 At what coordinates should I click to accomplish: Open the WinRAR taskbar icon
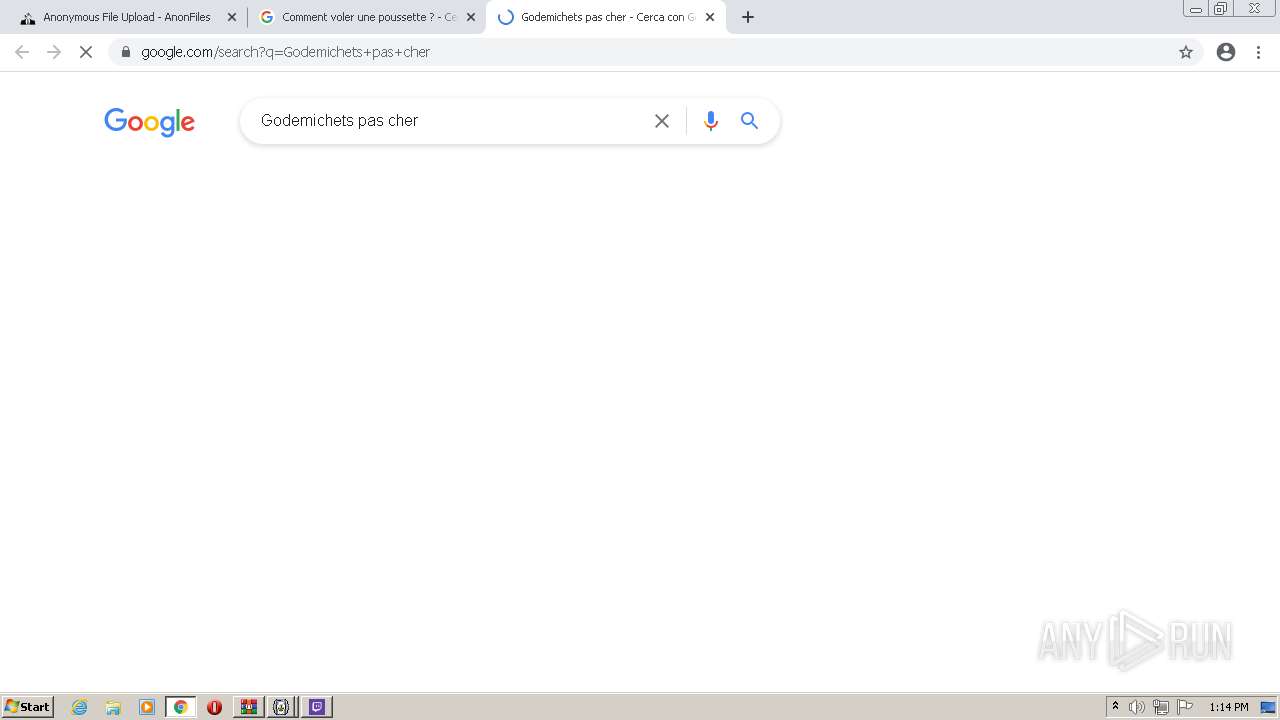coord(248,707)
